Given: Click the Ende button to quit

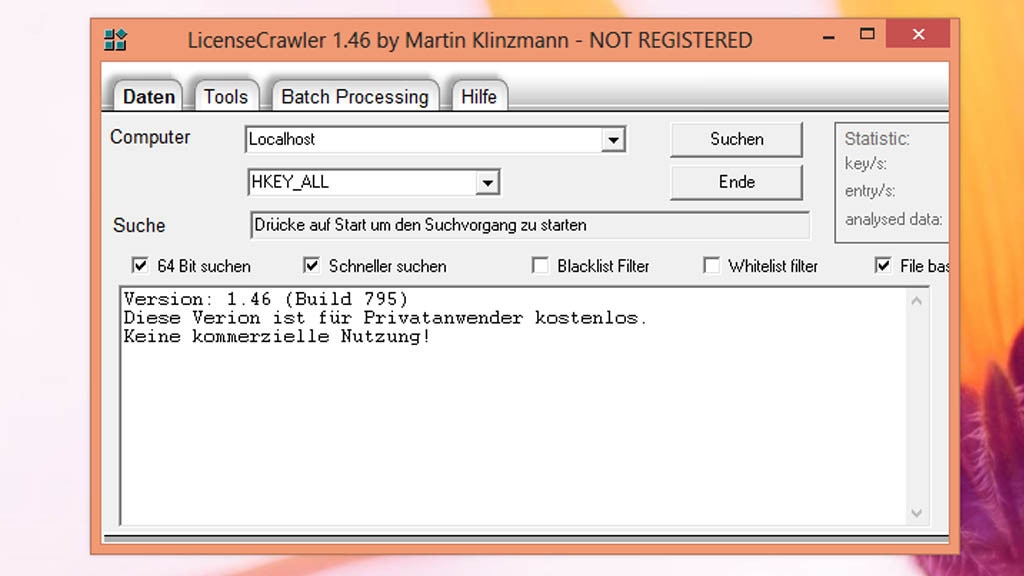Looking at the screenshot, I should (737, 182).
